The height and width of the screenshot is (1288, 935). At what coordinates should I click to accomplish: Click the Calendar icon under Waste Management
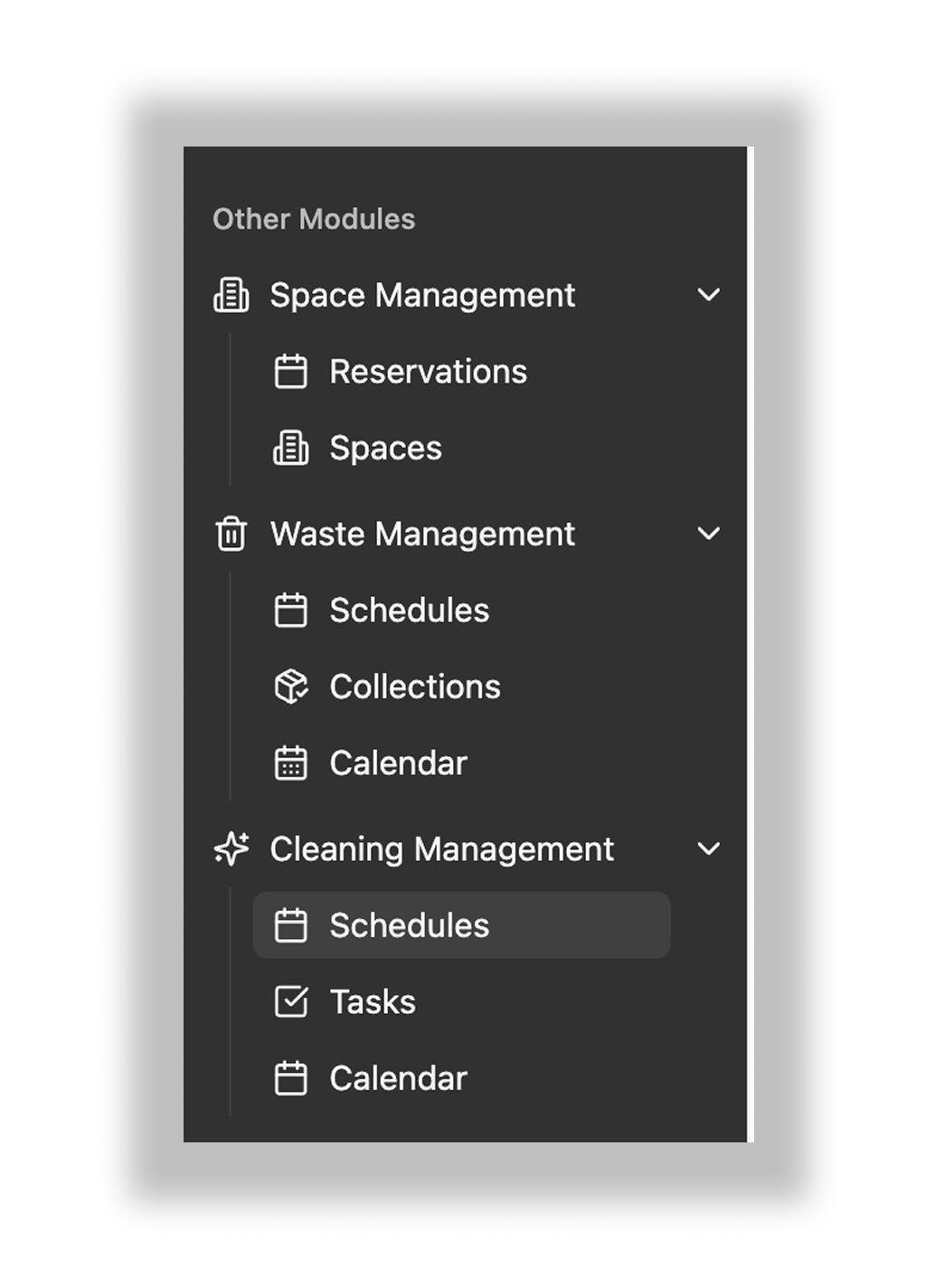(x=291, y=762)
